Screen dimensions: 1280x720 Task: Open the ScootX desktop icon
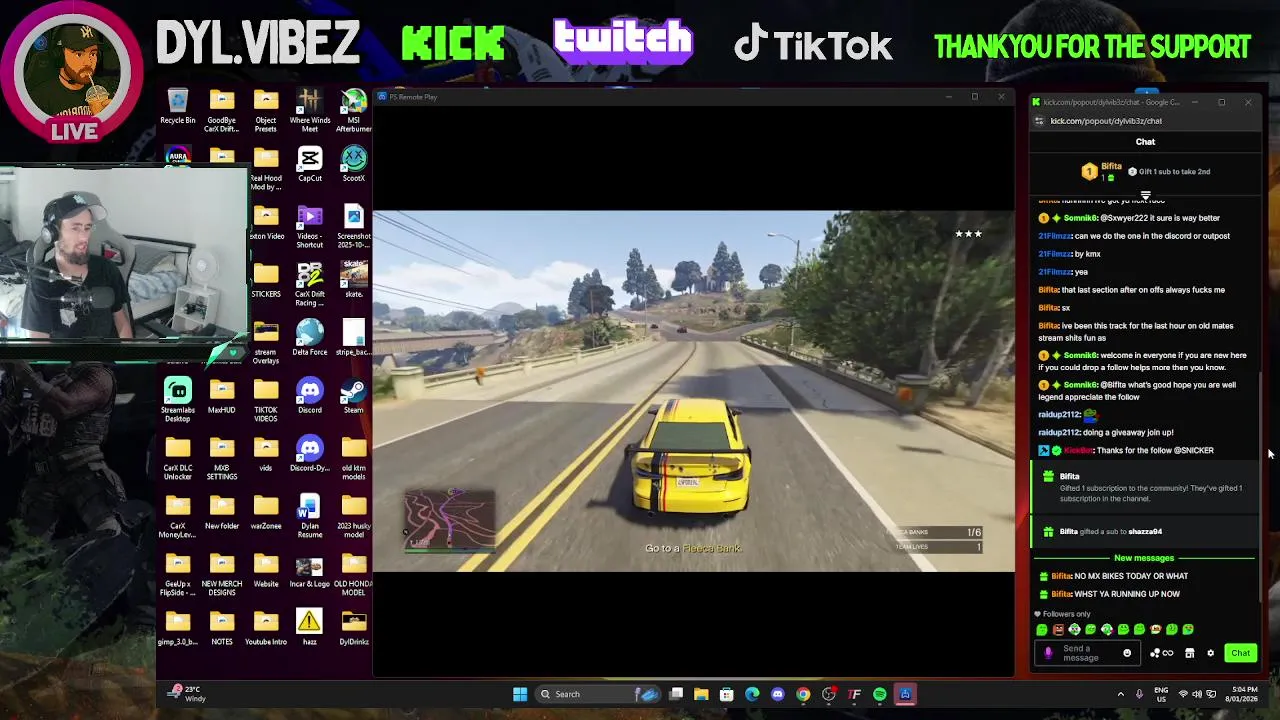pyautogui.click(x=354, y=164)
